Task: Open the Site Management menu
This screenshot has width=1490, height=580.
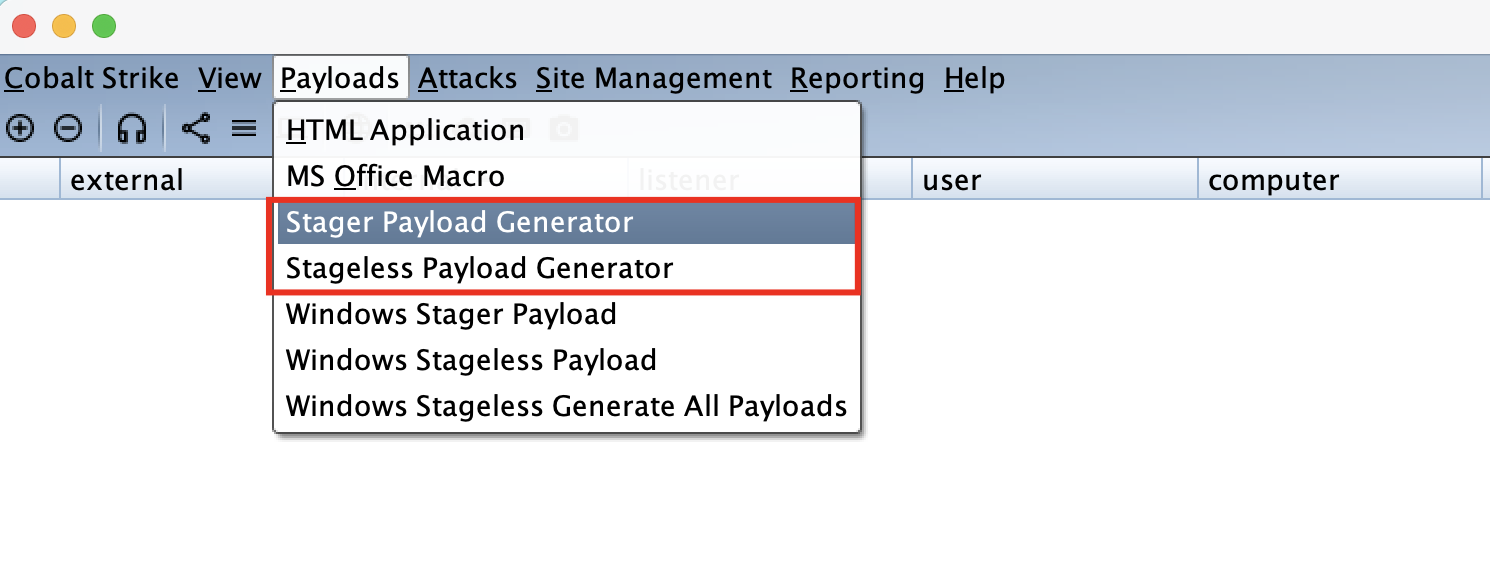Action: [653, 78]
